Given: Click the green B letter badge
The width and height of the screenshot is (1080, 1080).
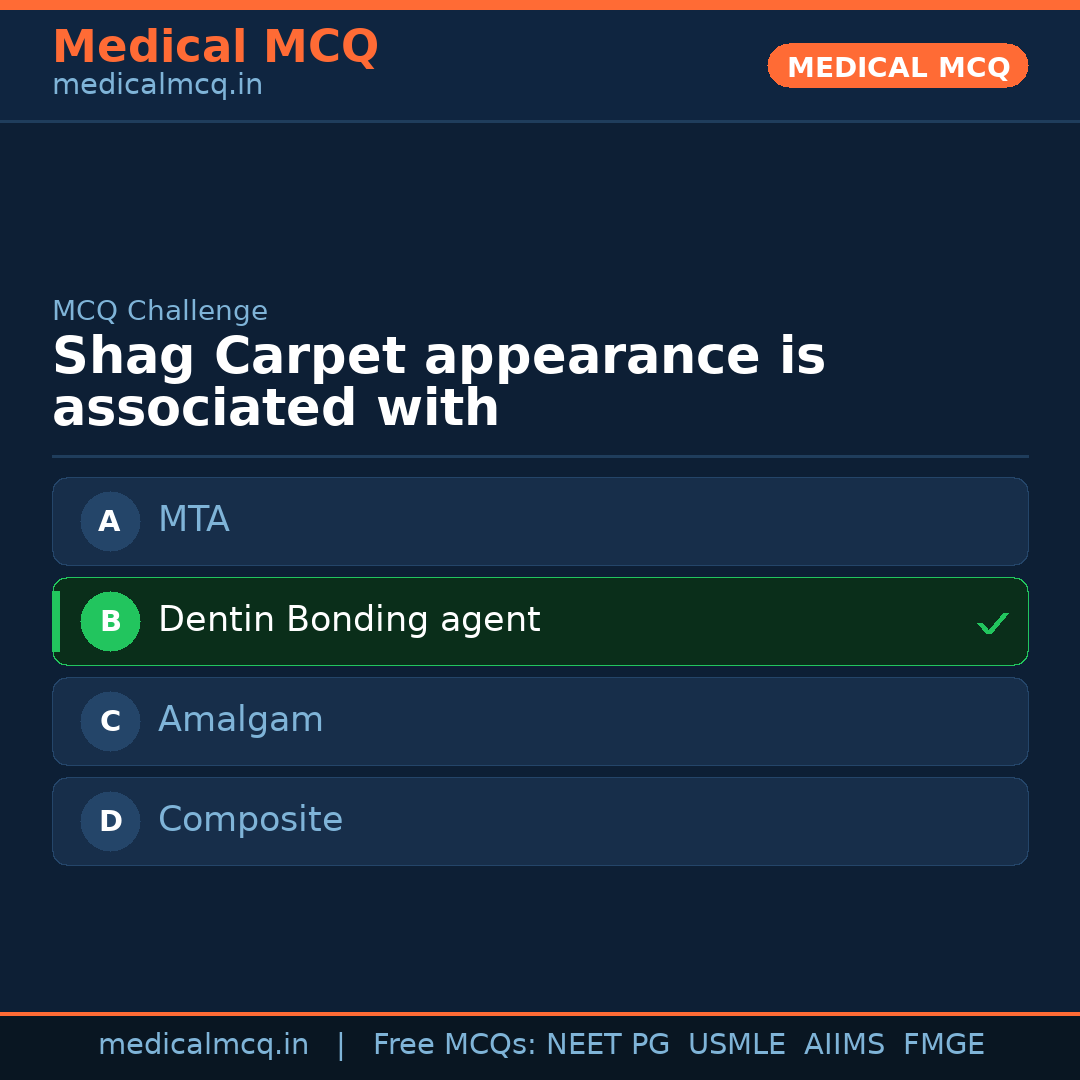Looking at the screenshot, I should [110, 621].
